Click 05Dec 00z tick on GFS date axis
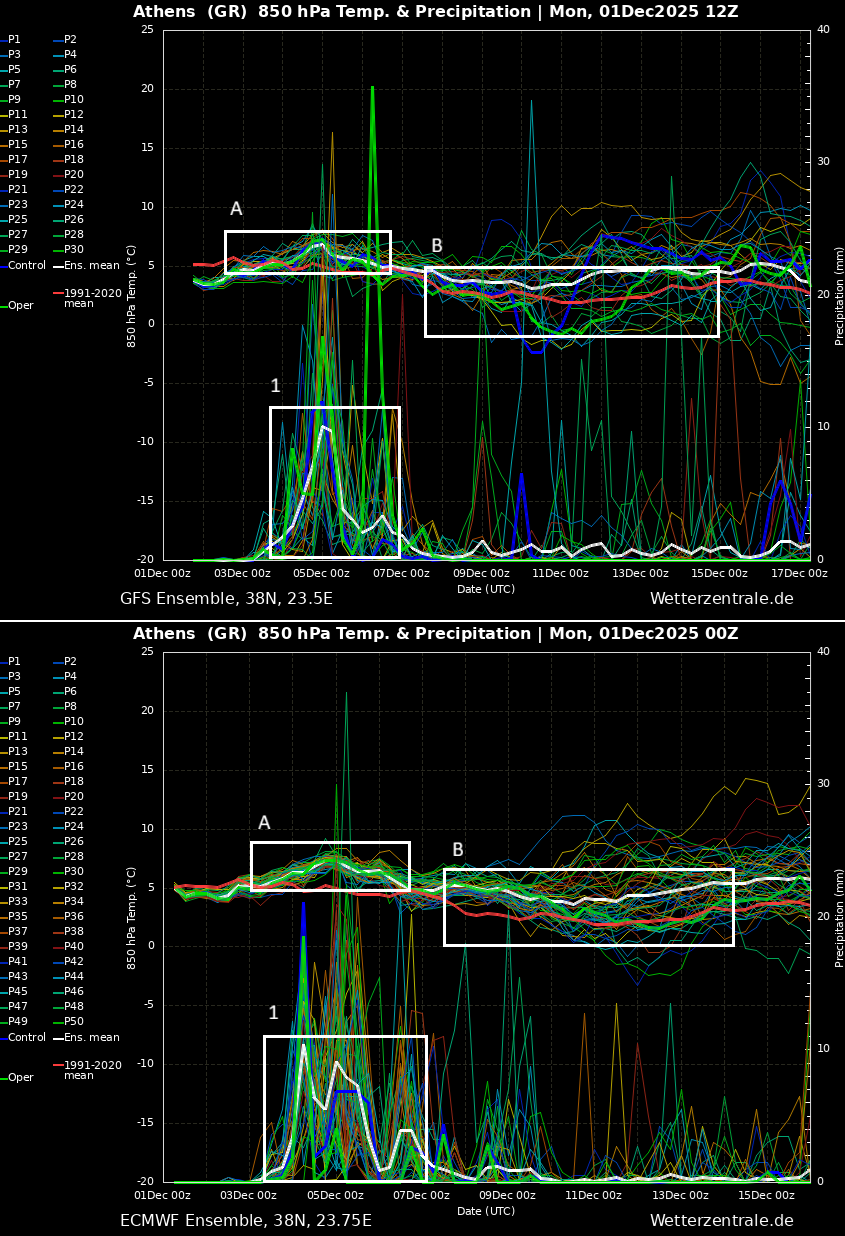The image size is (845, 1236). [x=322, y=573]
